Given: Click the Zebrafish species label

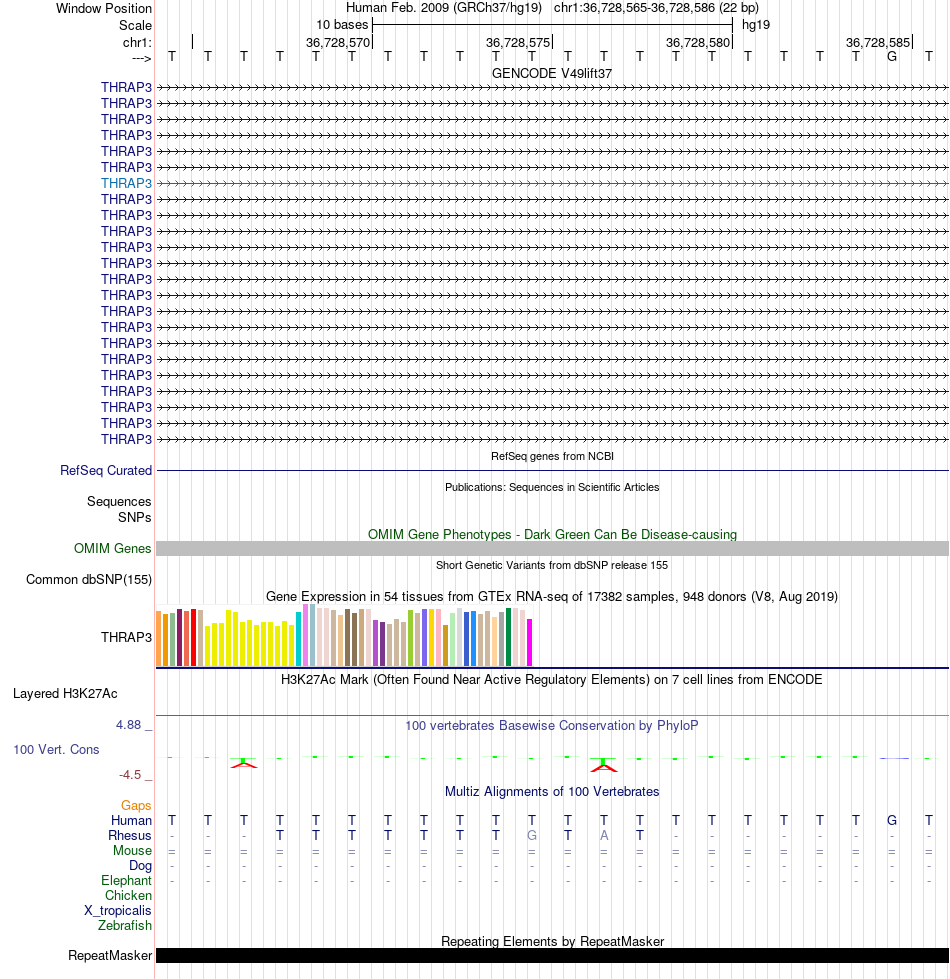Looking at the screenshot, I should 125,925.
